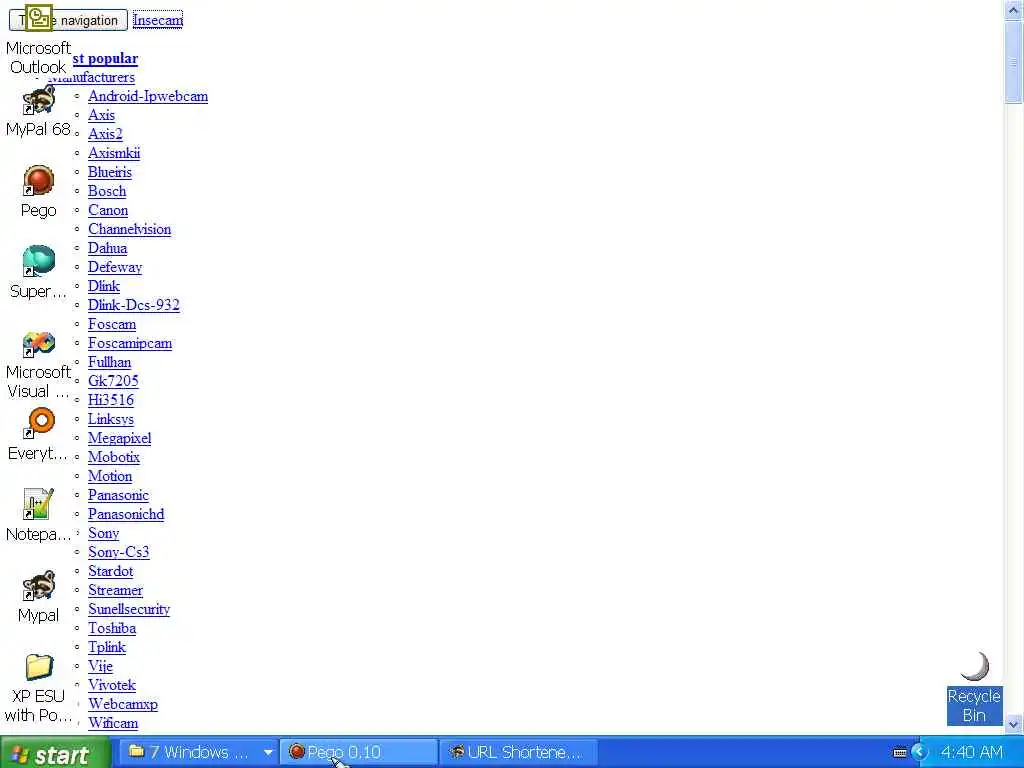The height and width of the screenshot is (768, 1024).
Task: Open the Dlink-Dcs-932 link
Action: (134, 304)
